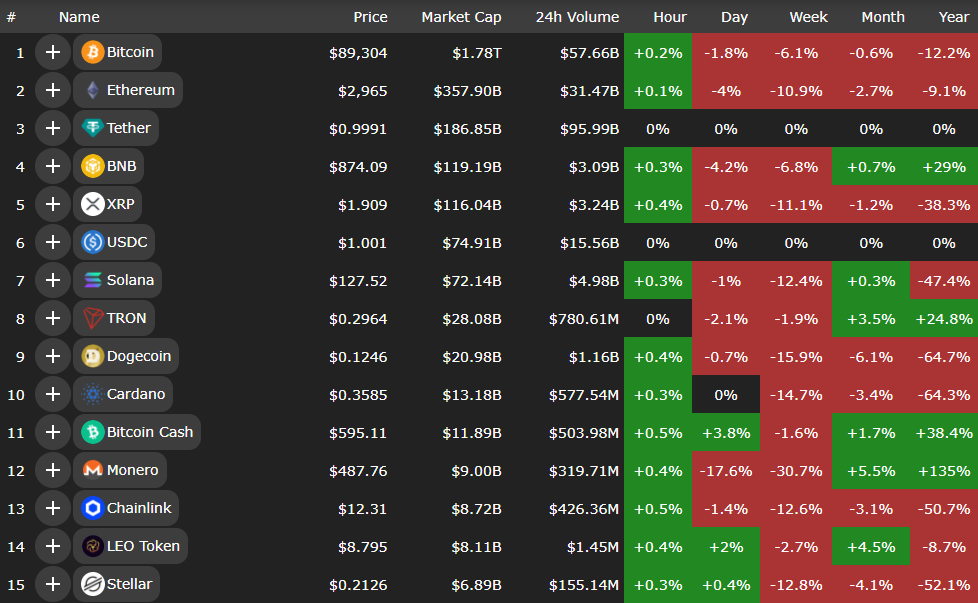Add Cardano with the plus button
The image size is (978, 603).
click(53, 394)
